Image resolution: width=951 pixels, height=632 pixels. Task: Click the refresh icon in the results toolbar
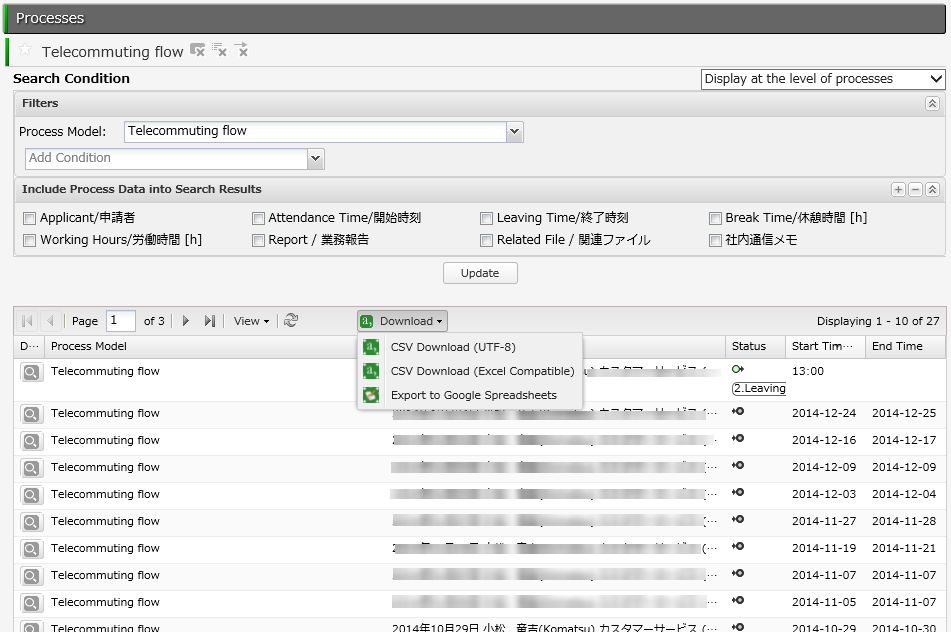291,321
